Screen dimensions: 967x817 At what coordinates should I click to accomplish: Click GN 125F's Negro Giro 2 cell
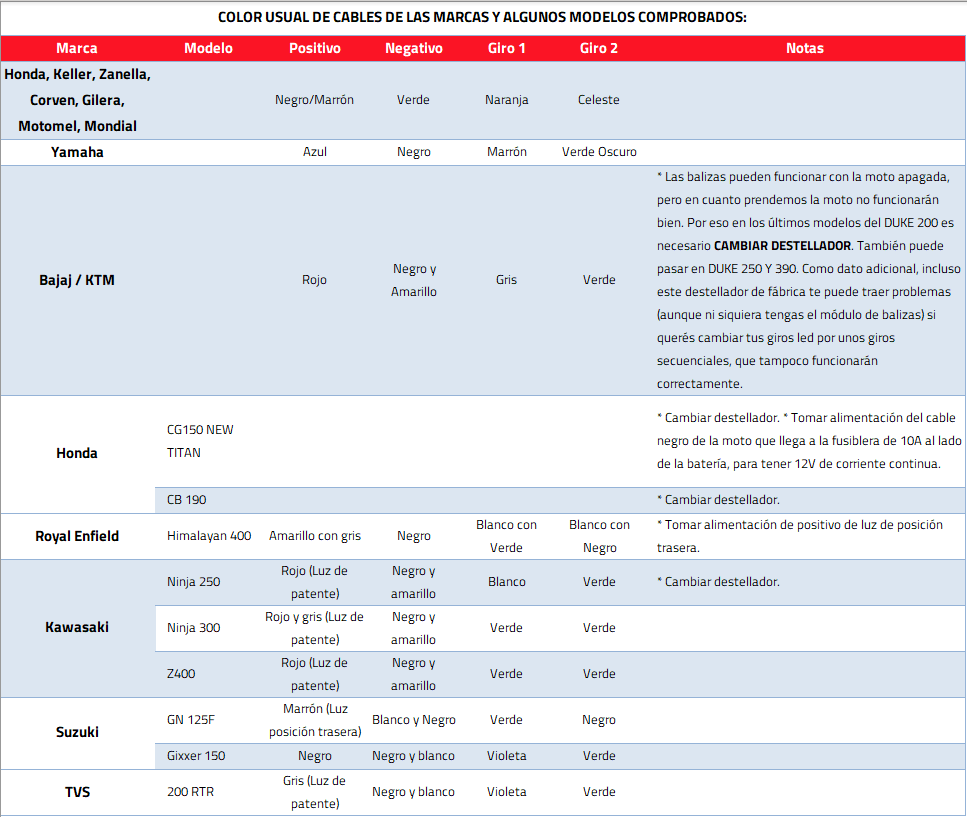(x=599, y=720)
